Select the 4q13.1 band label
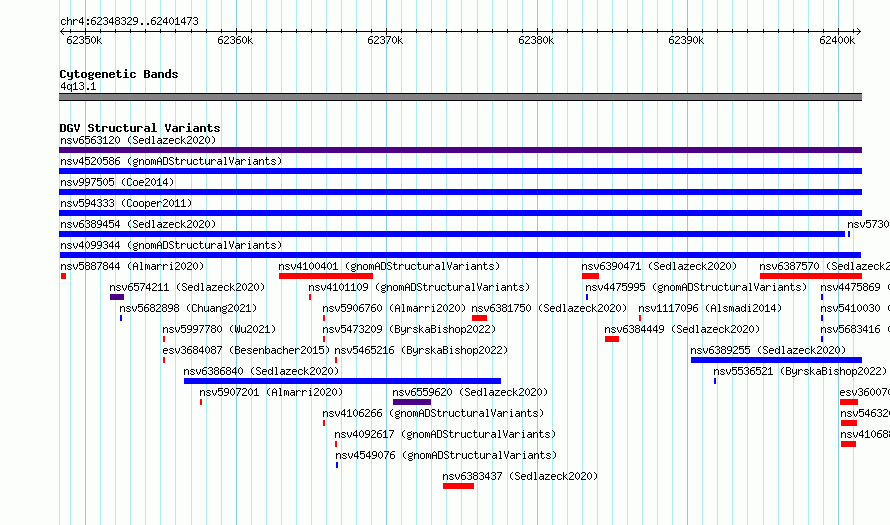890x525 pixels. pos(78,86)
